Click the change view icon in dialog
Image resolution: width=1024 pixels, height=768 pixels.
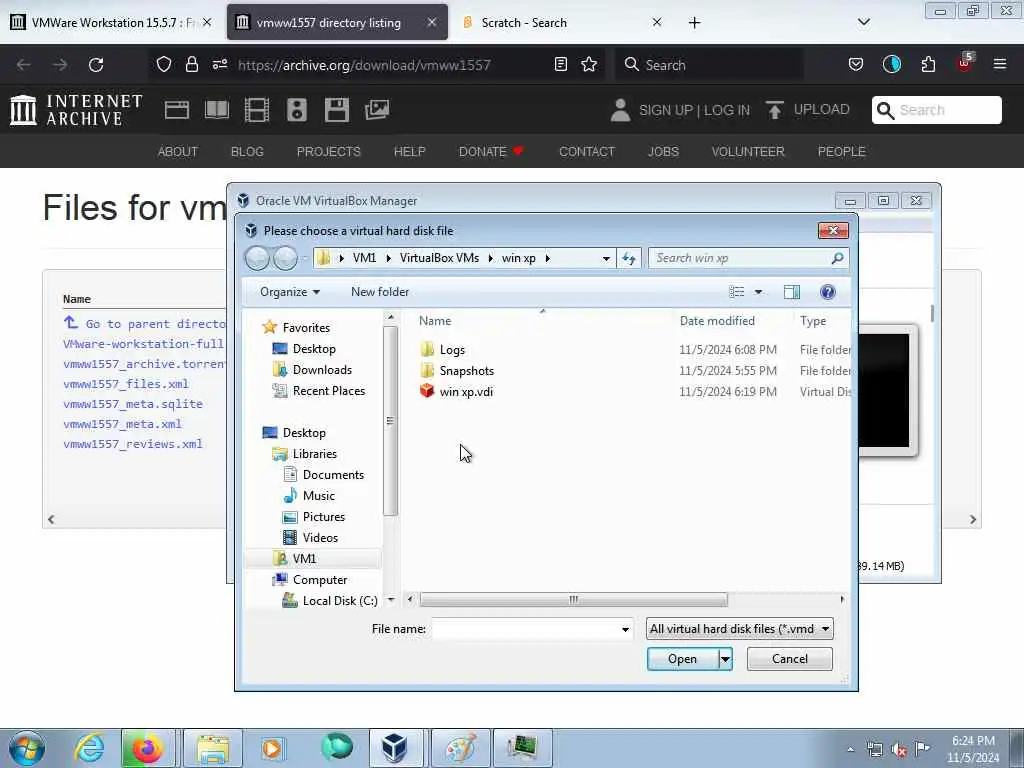click(x=737, y=292)
